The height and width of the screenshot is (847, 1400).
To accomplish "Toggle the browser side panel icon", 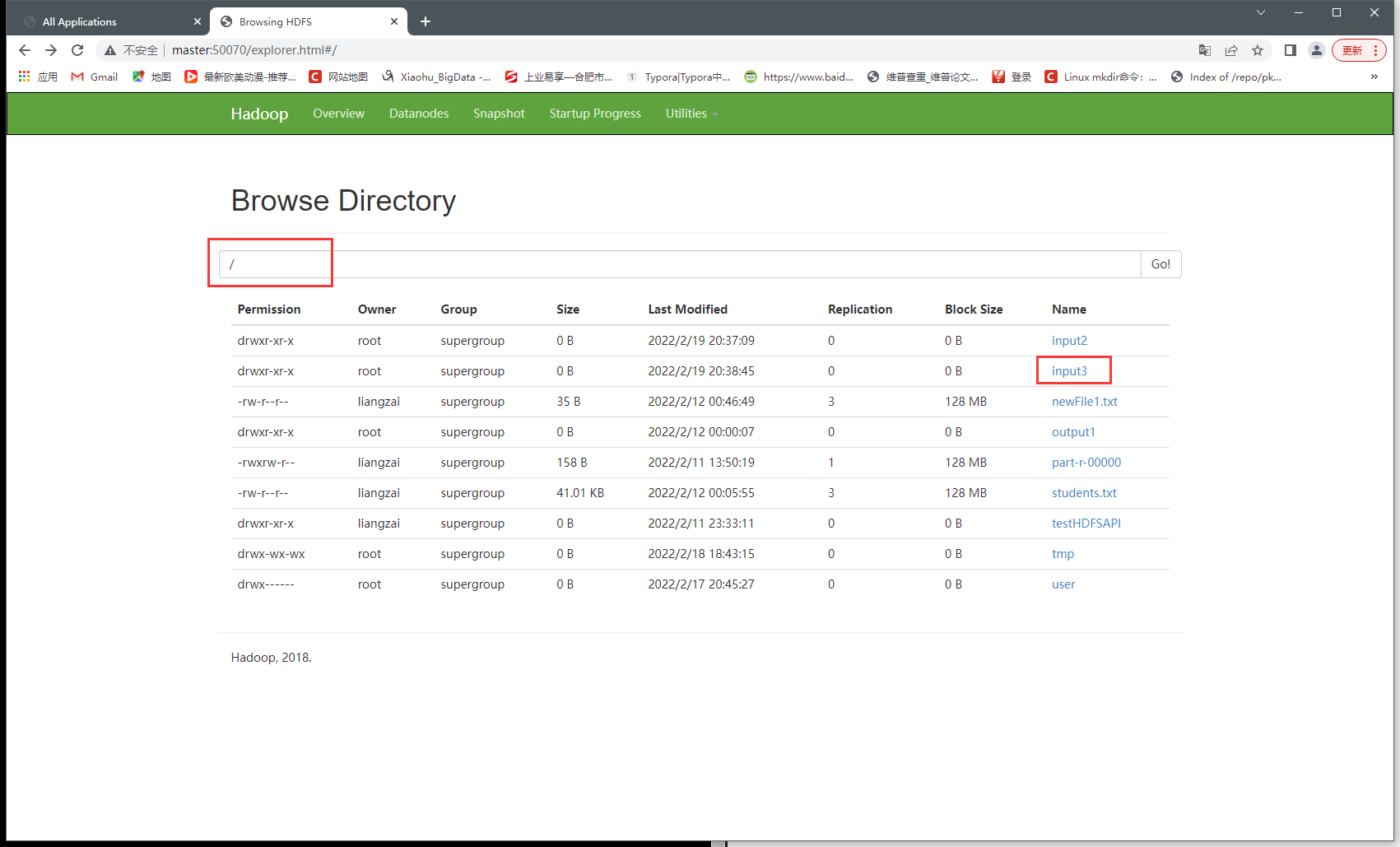I will tap(1291, 50).
